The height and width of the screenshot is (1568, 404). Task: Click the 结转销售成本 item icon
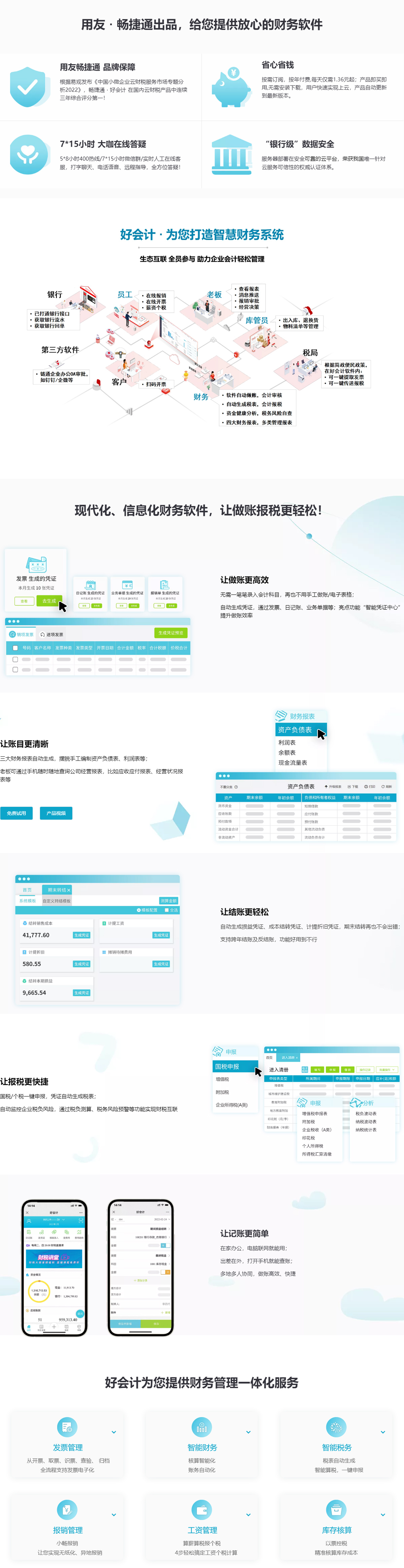[24, 923]
